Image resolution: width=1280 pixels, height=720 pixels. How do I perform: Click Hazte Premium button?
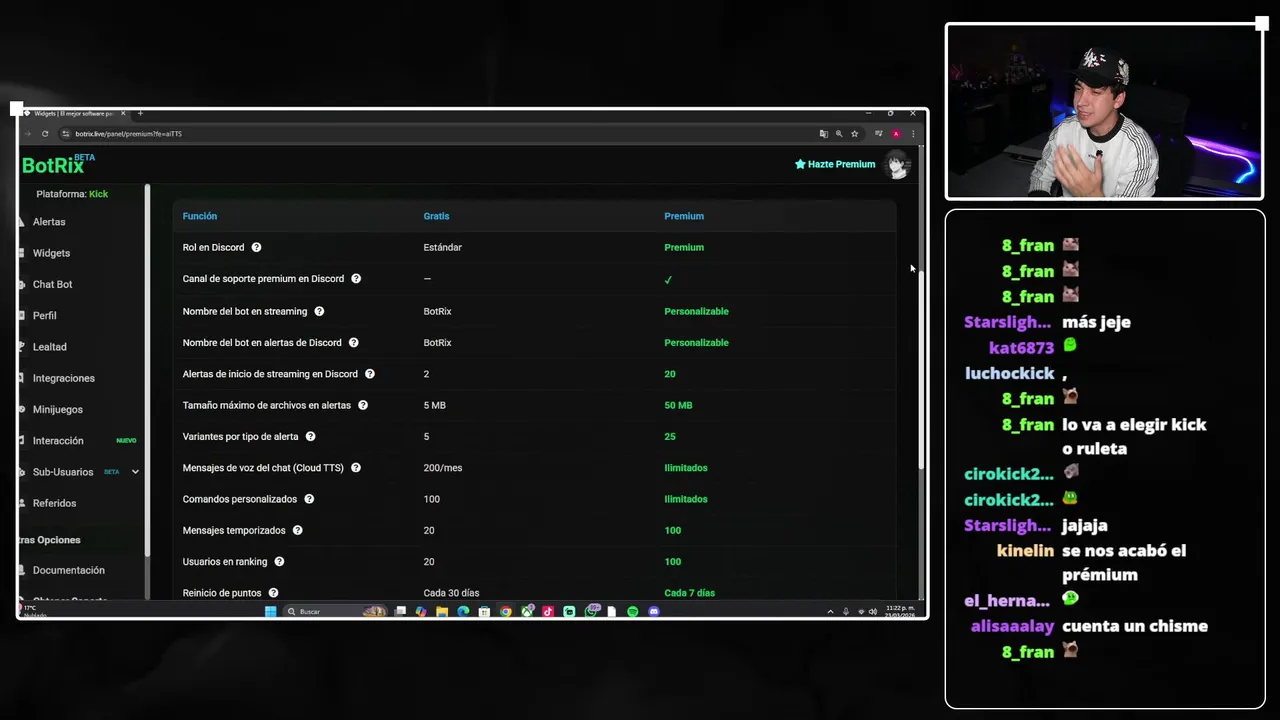click(x=835, y=164)
